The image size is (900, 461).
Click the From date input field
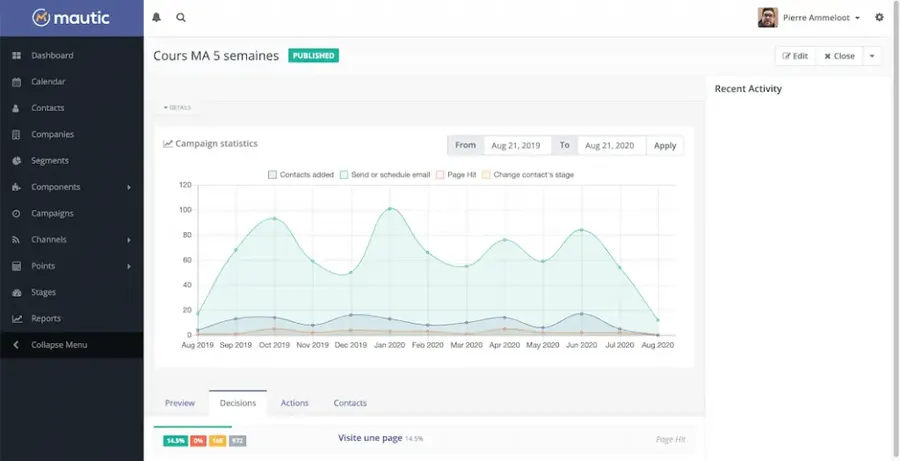516,146
